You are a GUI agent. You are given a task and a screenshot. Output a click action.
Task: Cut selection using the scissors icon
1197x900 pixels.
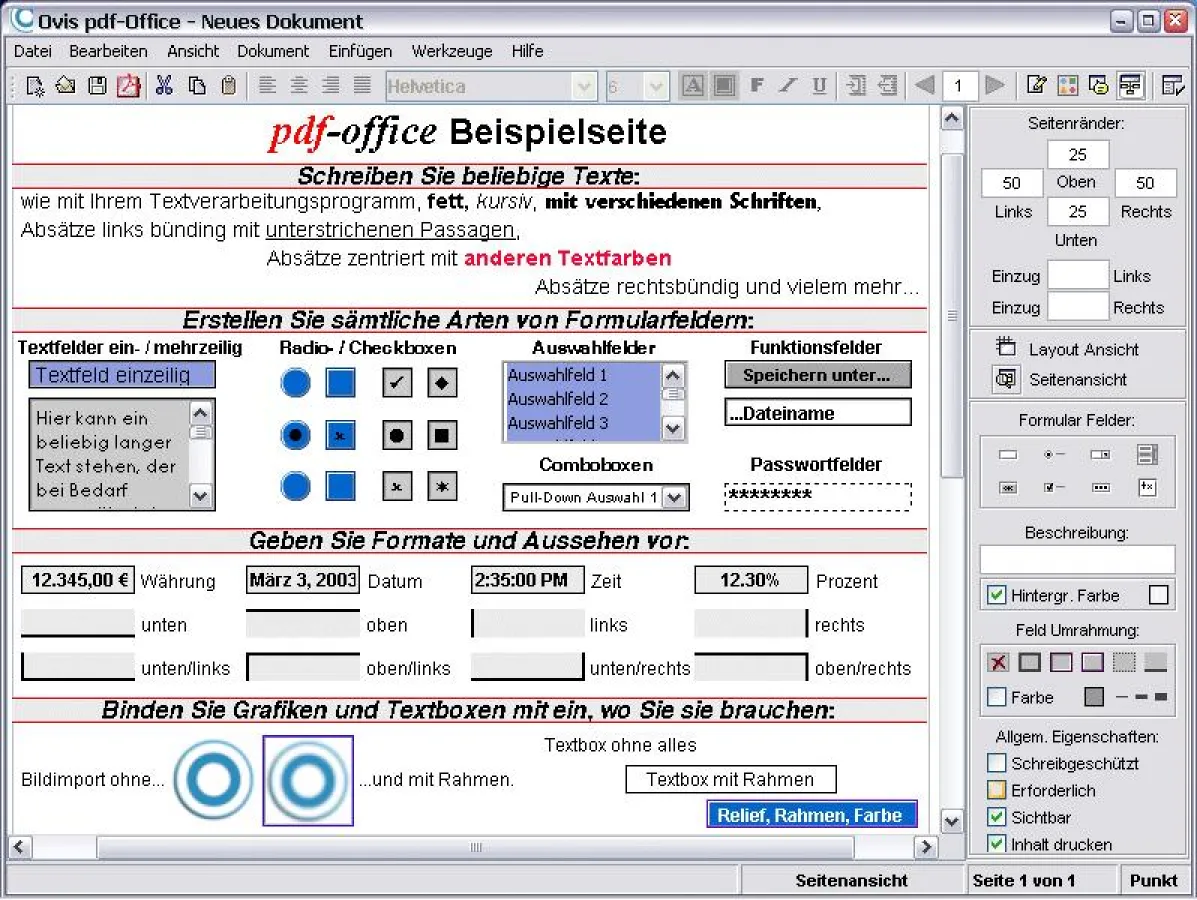tap(164, 86)
